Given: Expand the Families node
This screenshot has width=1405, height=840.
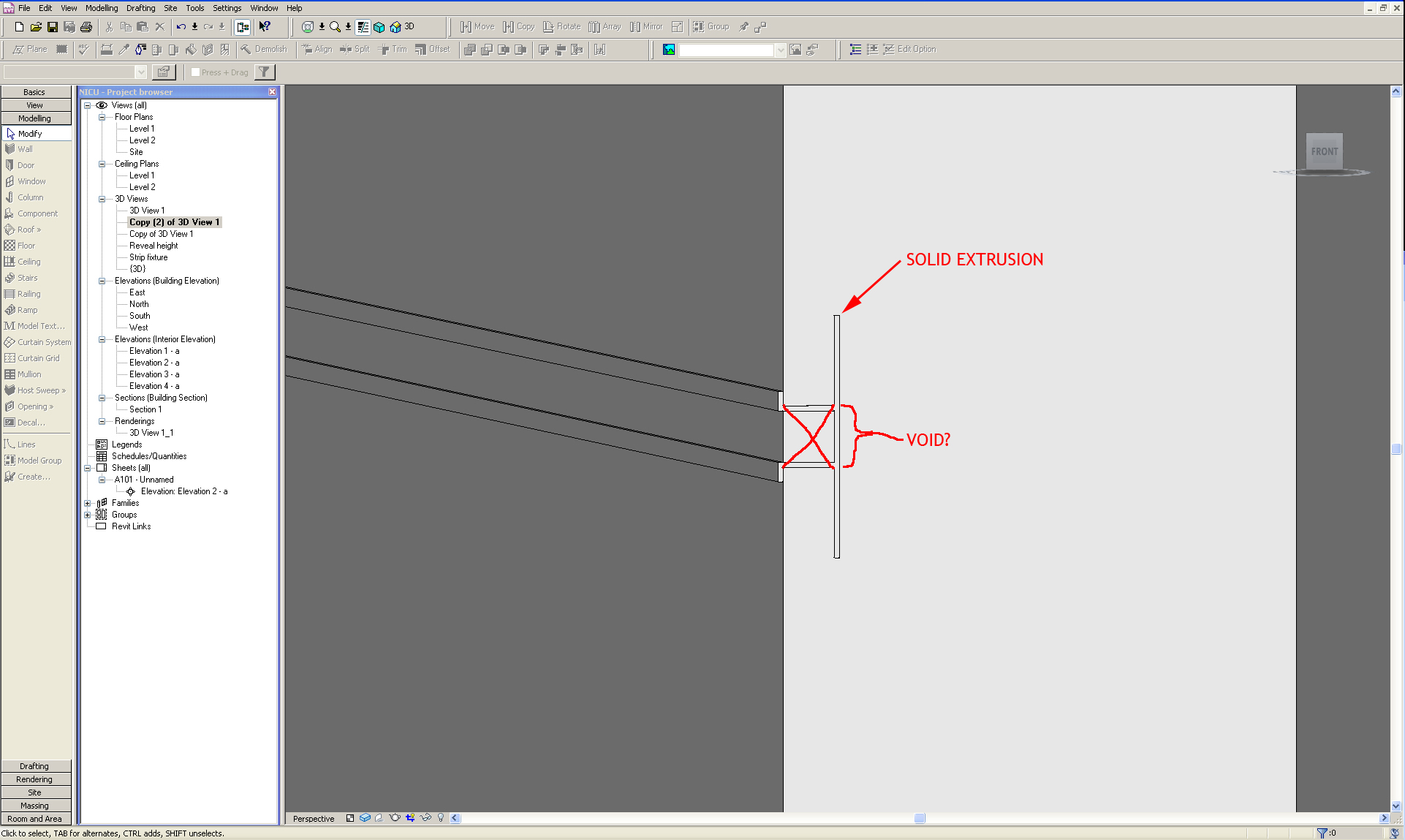Looking at the screenshot, I should [88, 503].
